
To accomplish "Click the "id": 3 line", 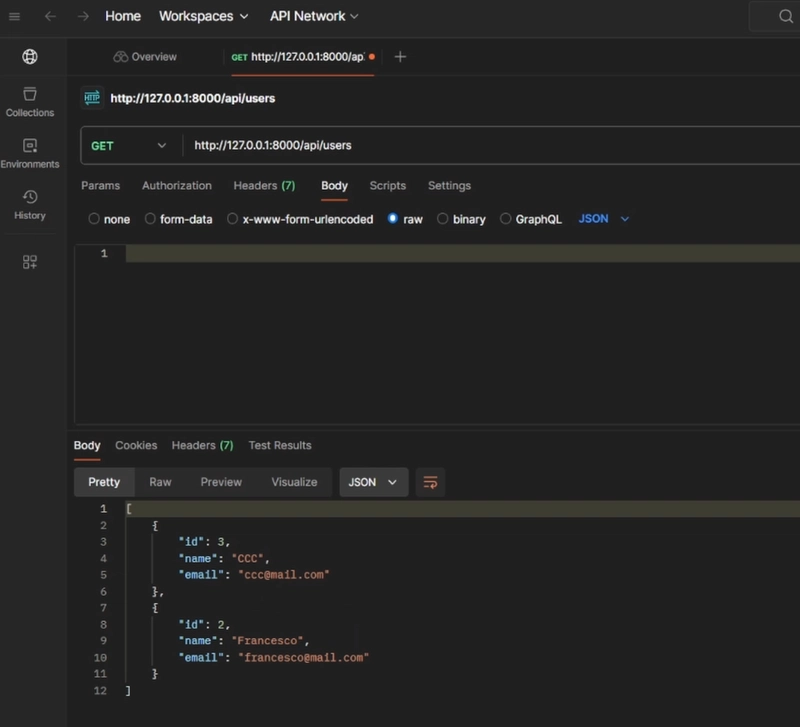I will click(x=204, y=542).
